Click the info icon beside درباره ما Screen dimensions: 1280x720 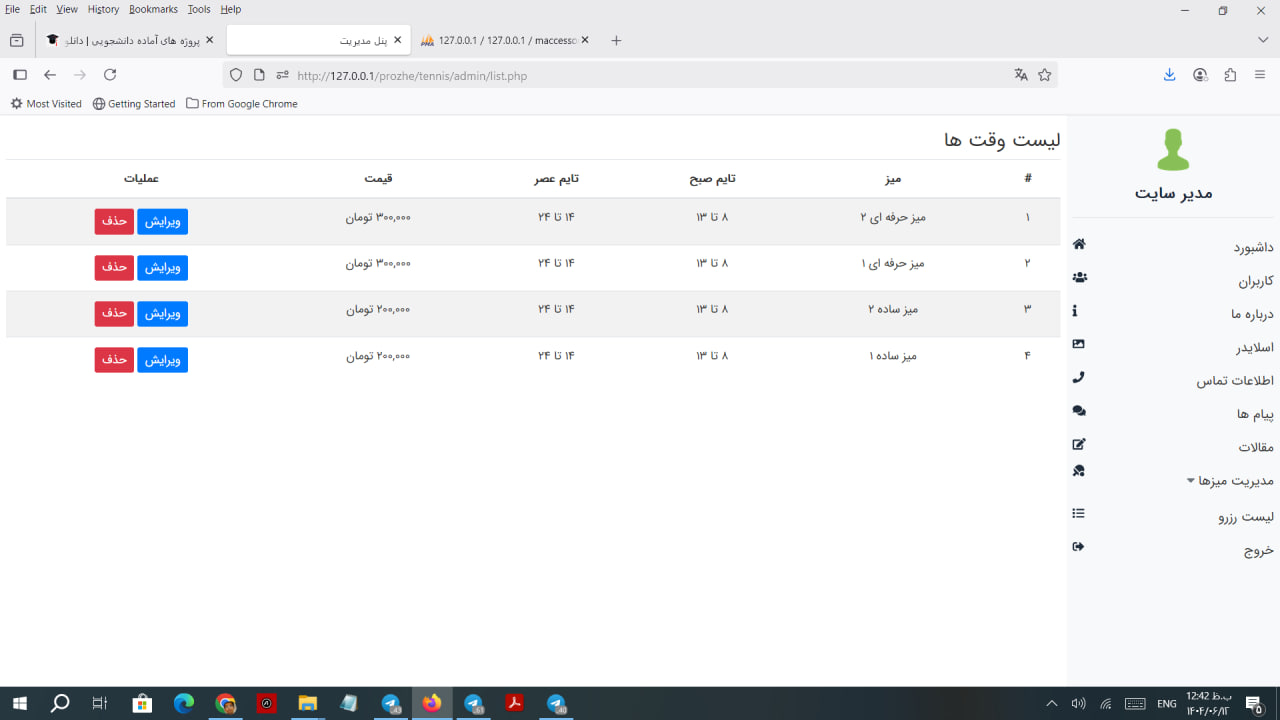[x=1075, y=311]
